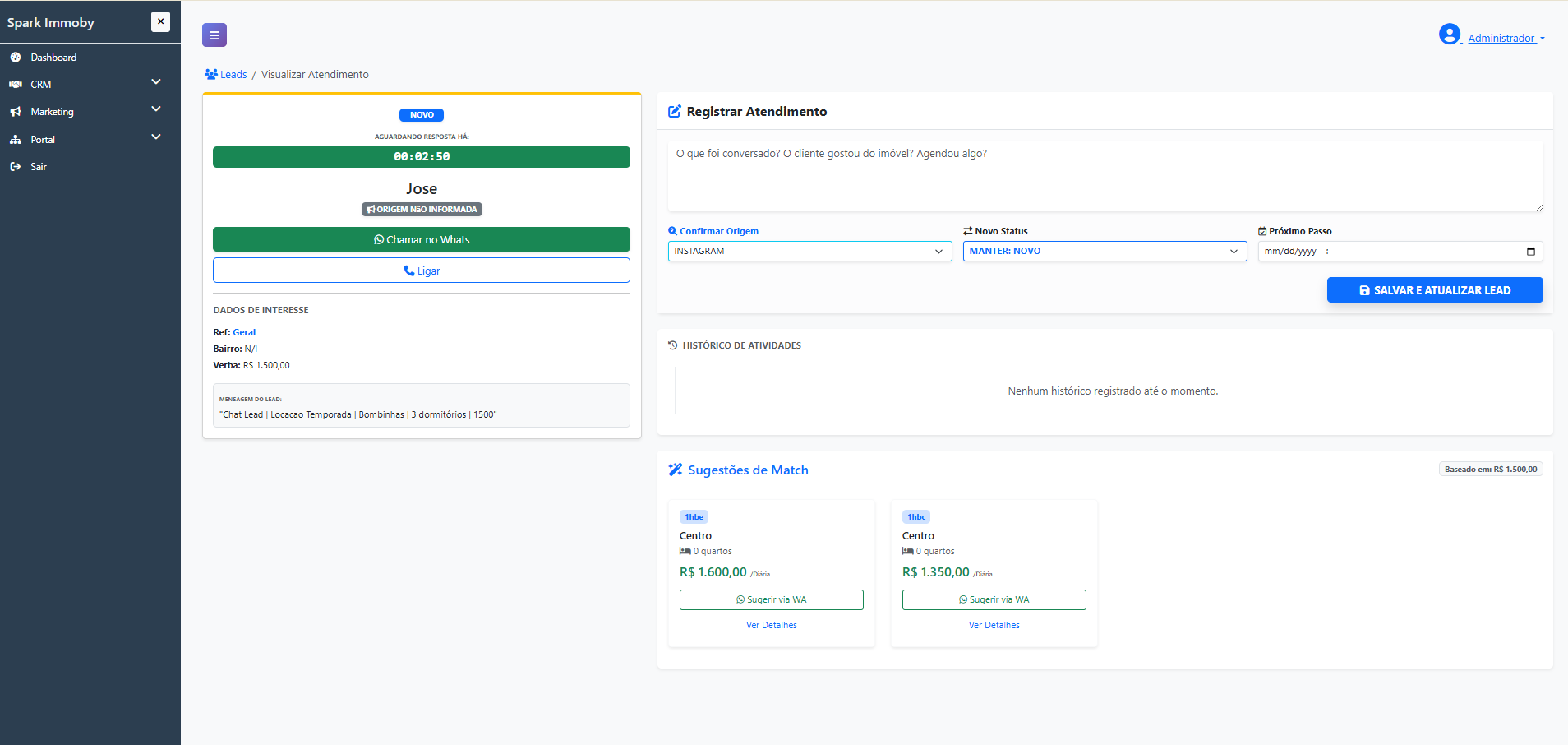The height and width of the screenshot is (745, 1568).
Task: Click the Sair logout icon
Action: [x=16, y=167]
